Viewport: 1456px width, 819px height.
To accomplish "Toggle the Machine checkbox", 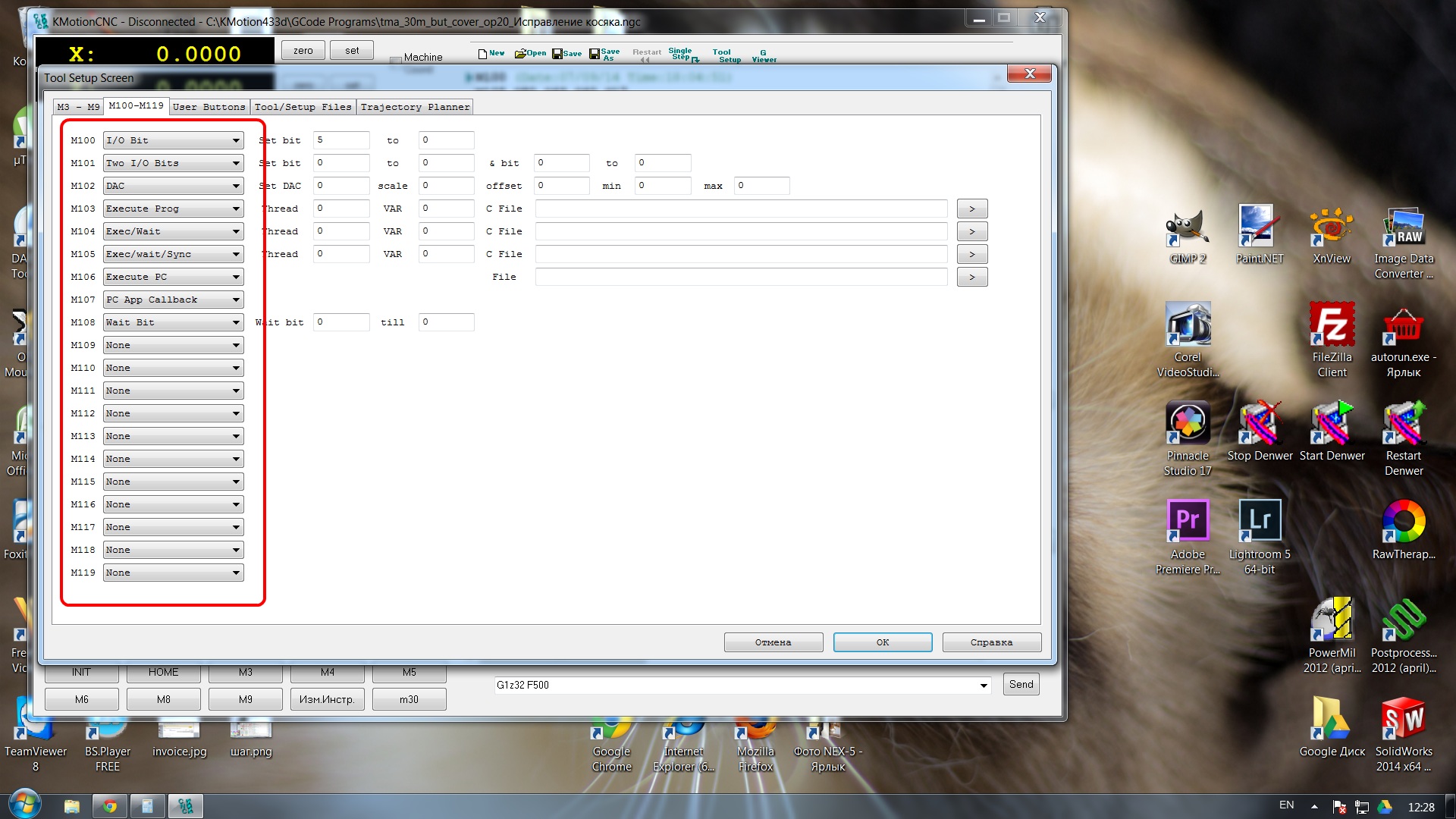I will click(396, 61).
